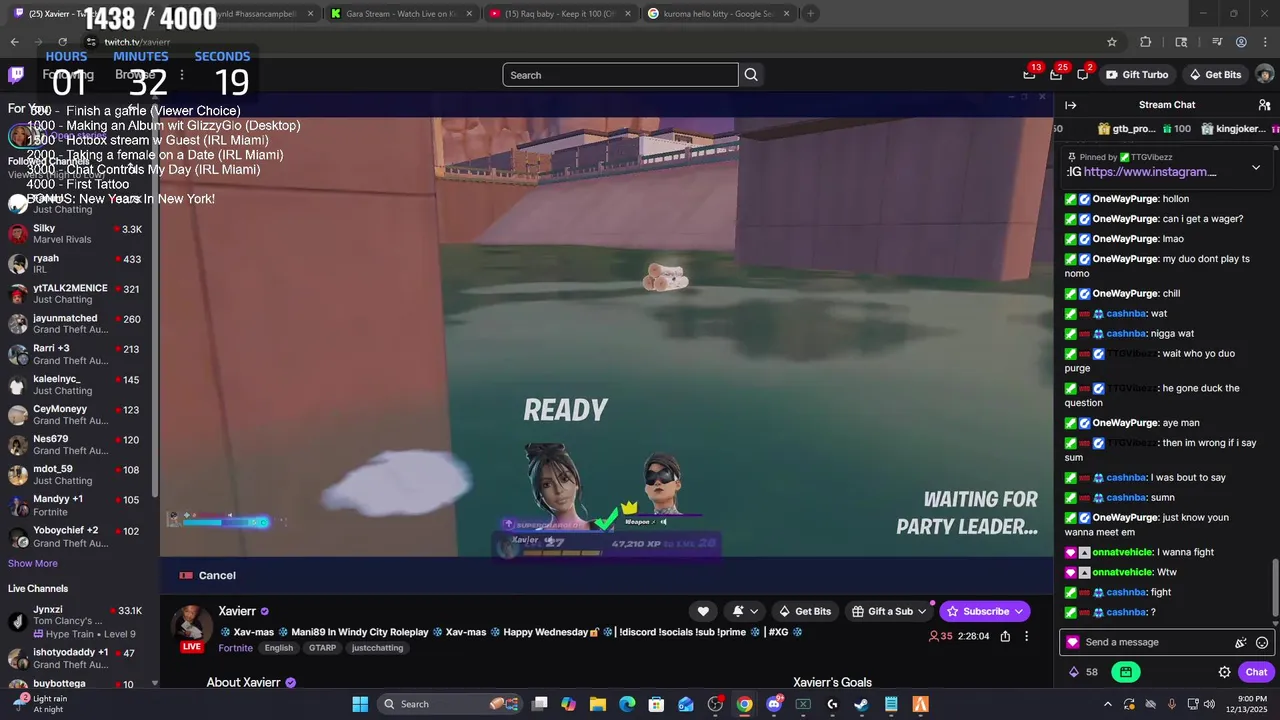The width and height of the screenshot is (1280, 720).
Task: Open the Browse menu item
Action: (135, 75)
